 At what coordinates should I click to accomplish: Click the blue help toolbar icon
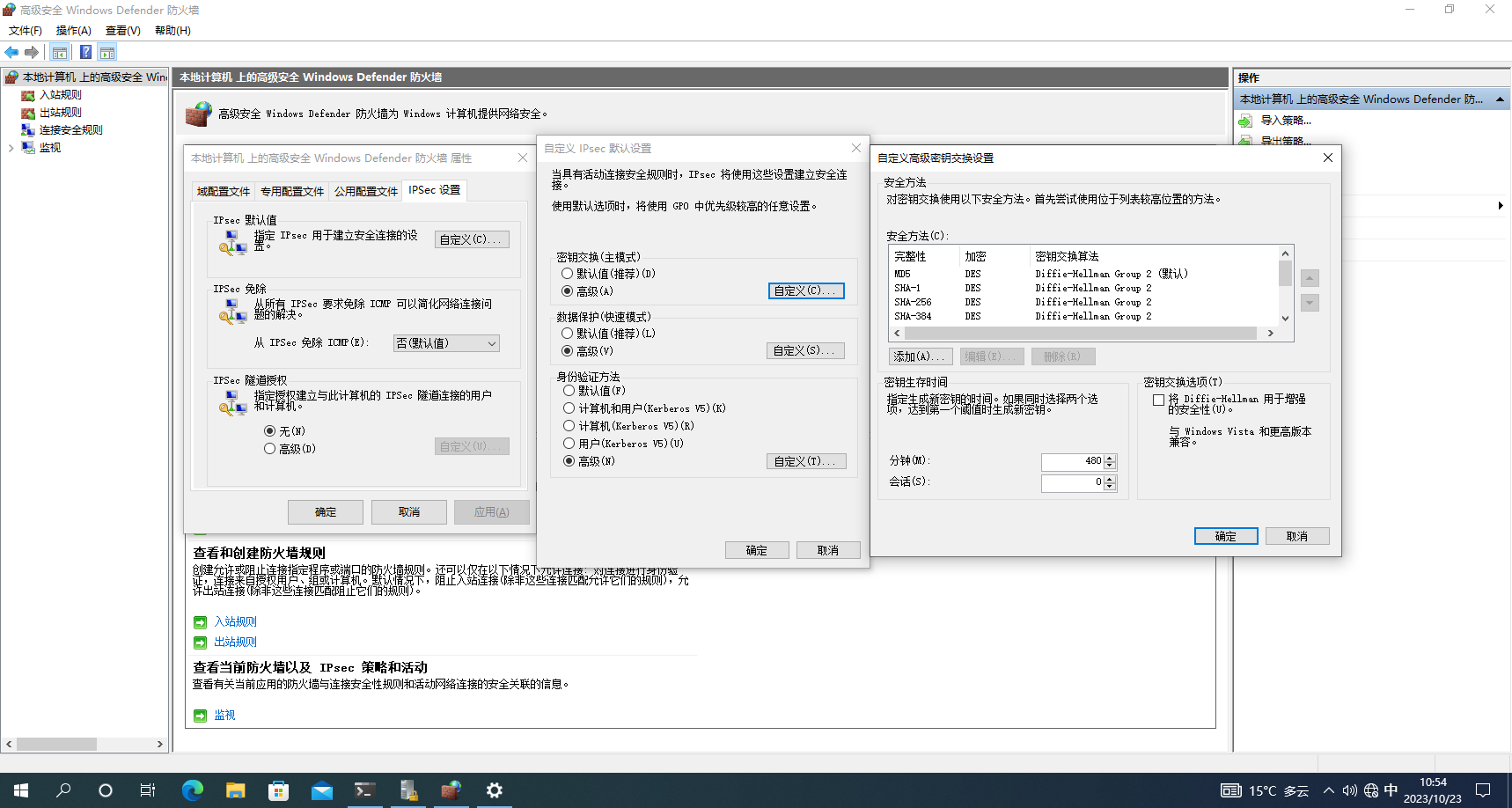coord(85,53)
